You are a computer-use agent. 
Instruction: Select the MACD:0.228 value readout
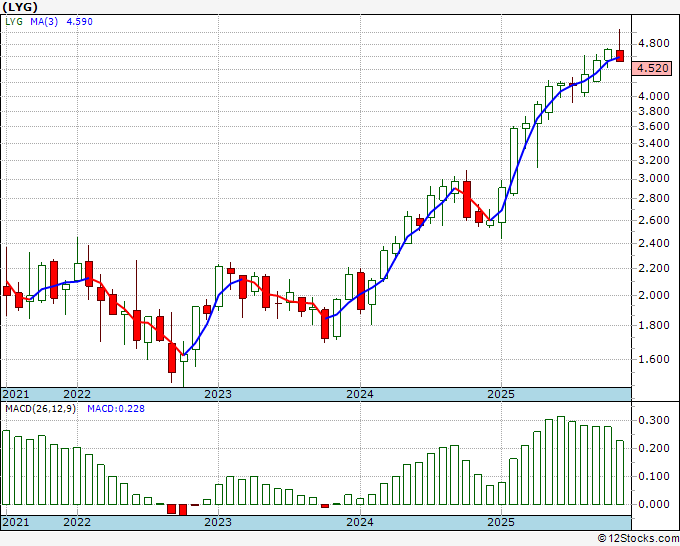[x=116, y=409]
